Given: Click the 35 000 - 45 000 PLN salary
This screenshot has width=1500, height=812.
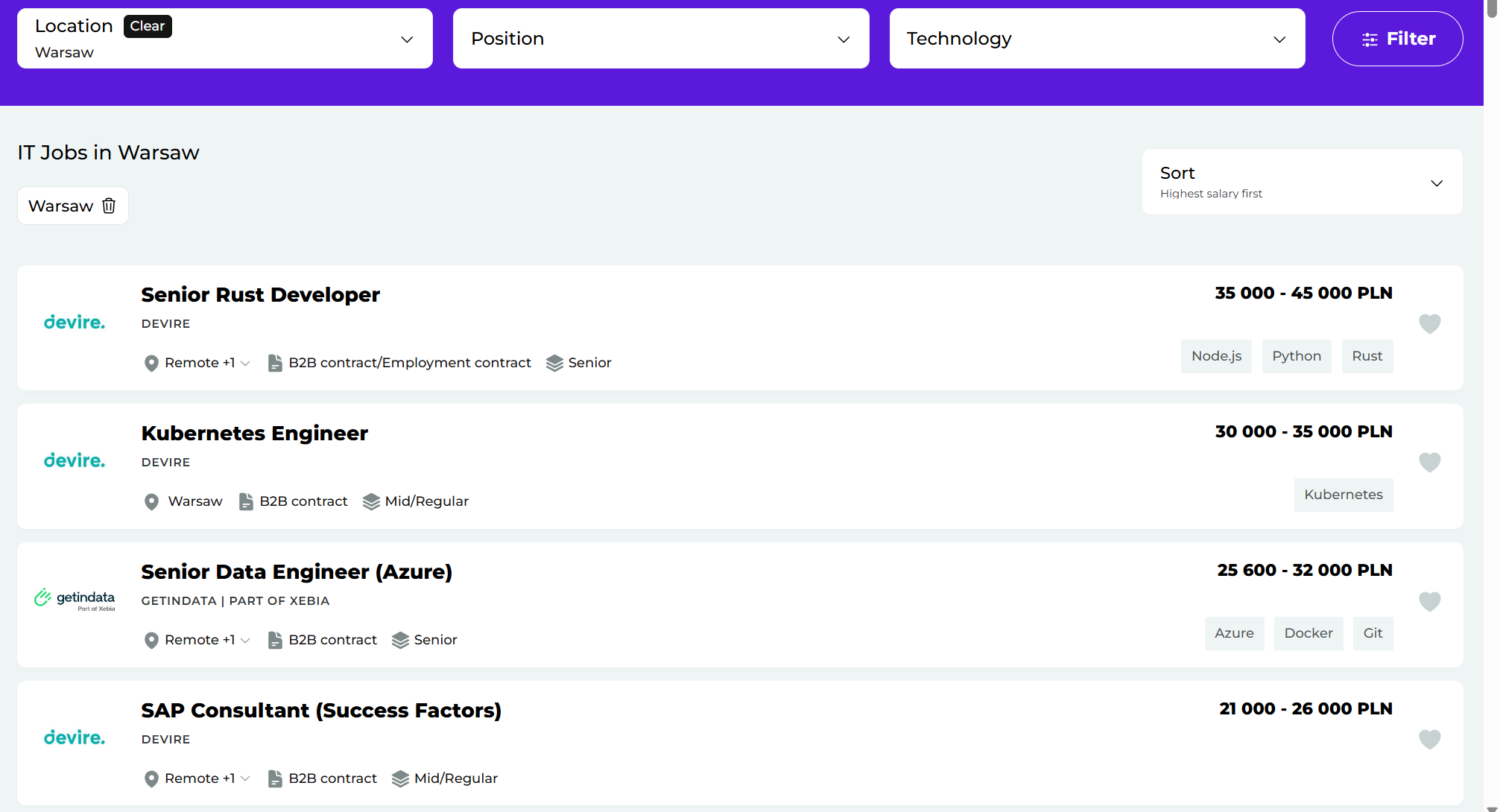Looking at the screenshot, I should pyautogui.click(x=1303, y=294).
